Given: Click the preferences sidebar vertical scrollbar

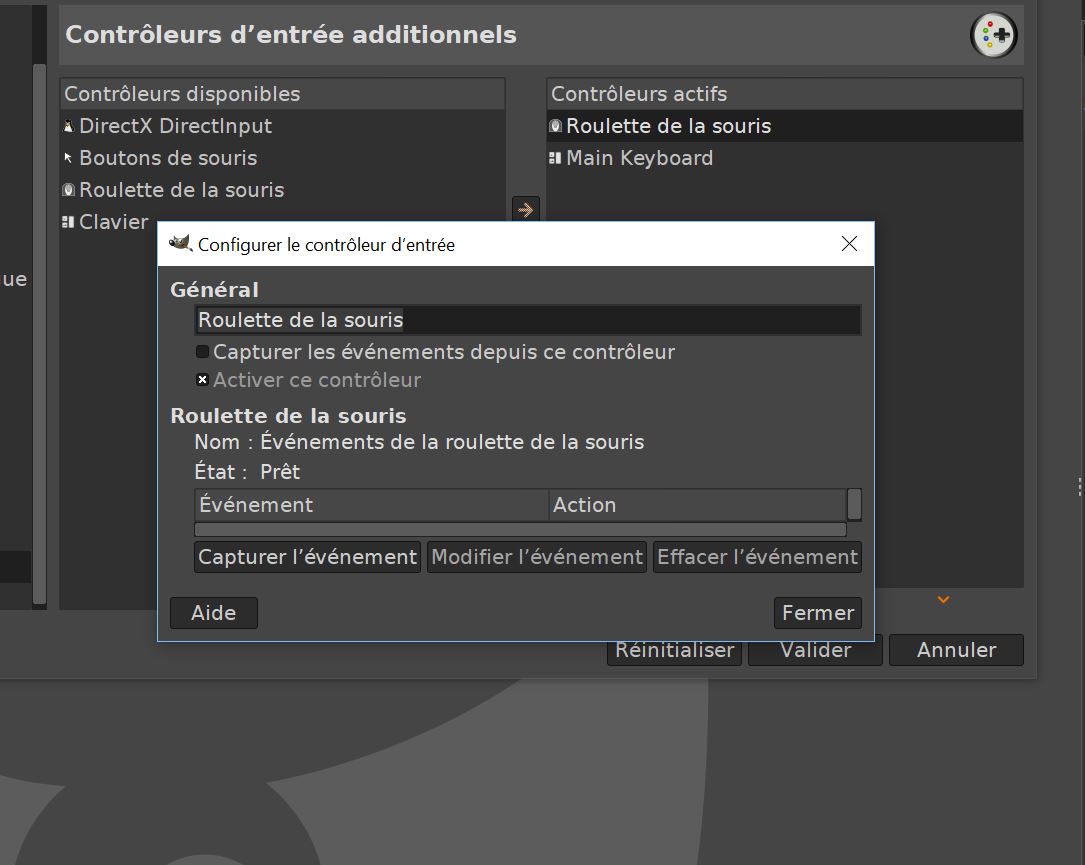Looking at the screenshot, I should tap(39, 332).
